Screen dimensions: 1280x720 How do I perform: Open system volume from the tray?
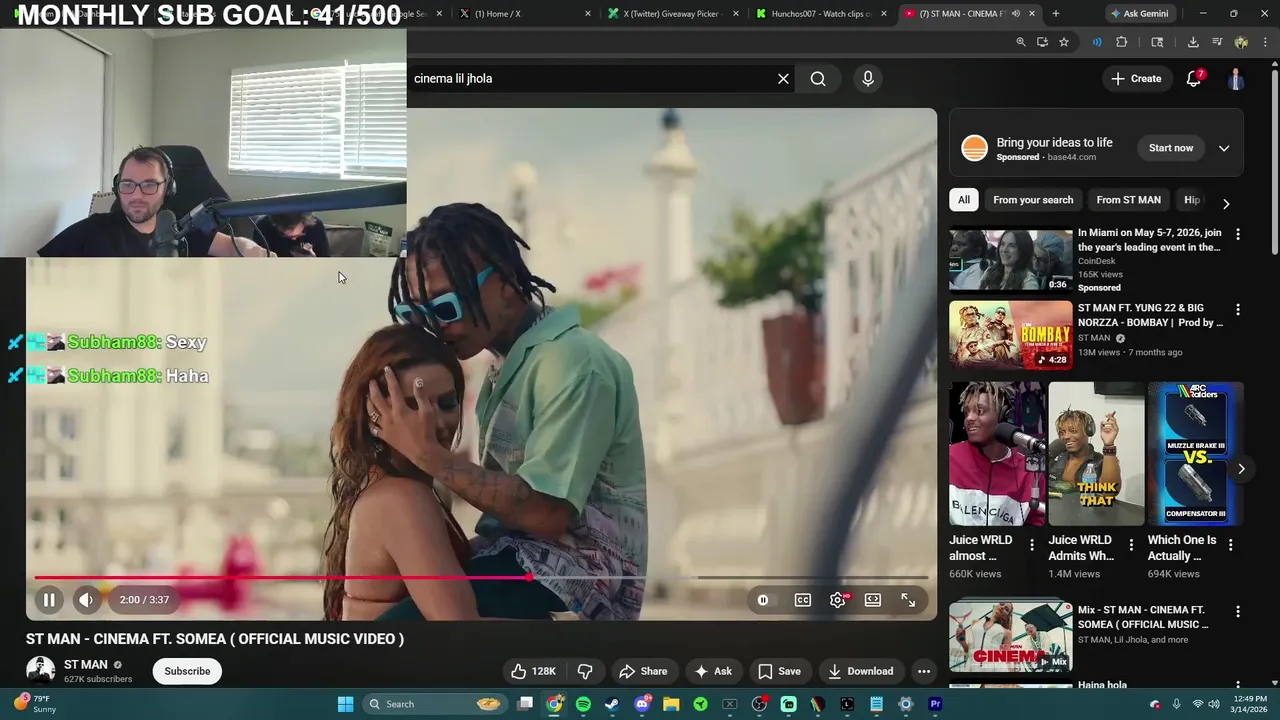point(1214,704)
